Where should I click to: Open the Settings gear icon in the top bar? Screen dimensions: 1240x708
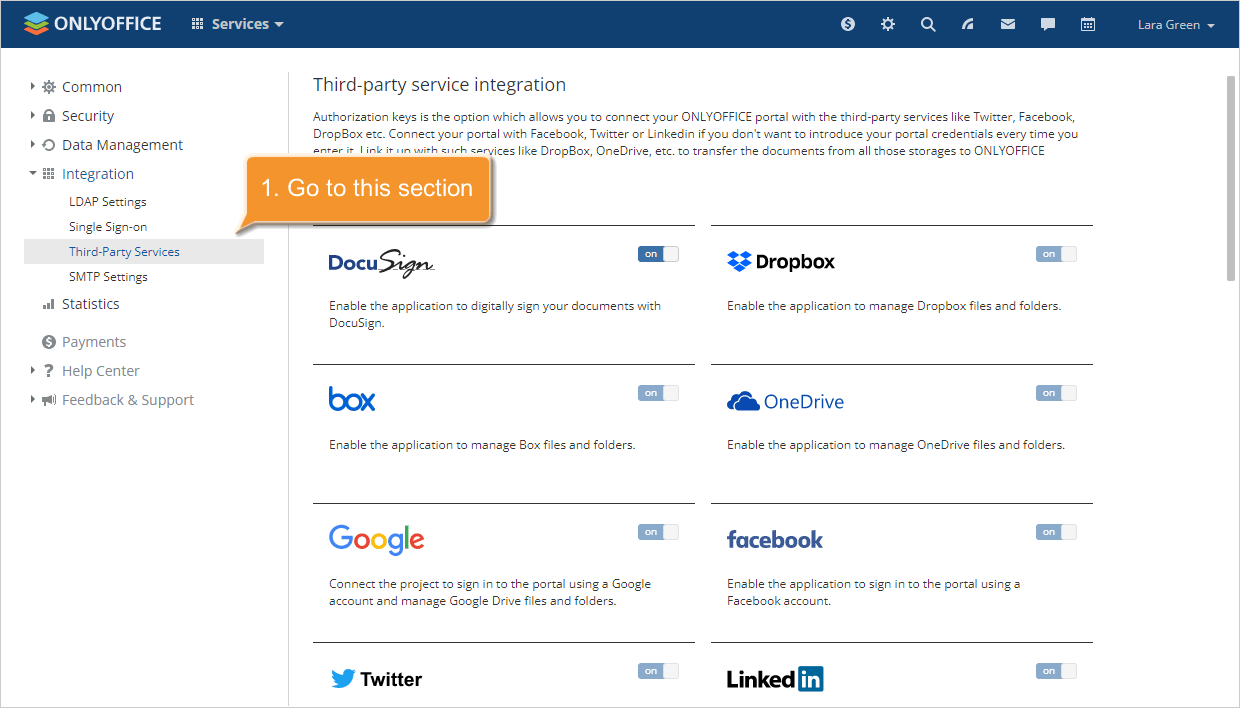tap(887, 24)
